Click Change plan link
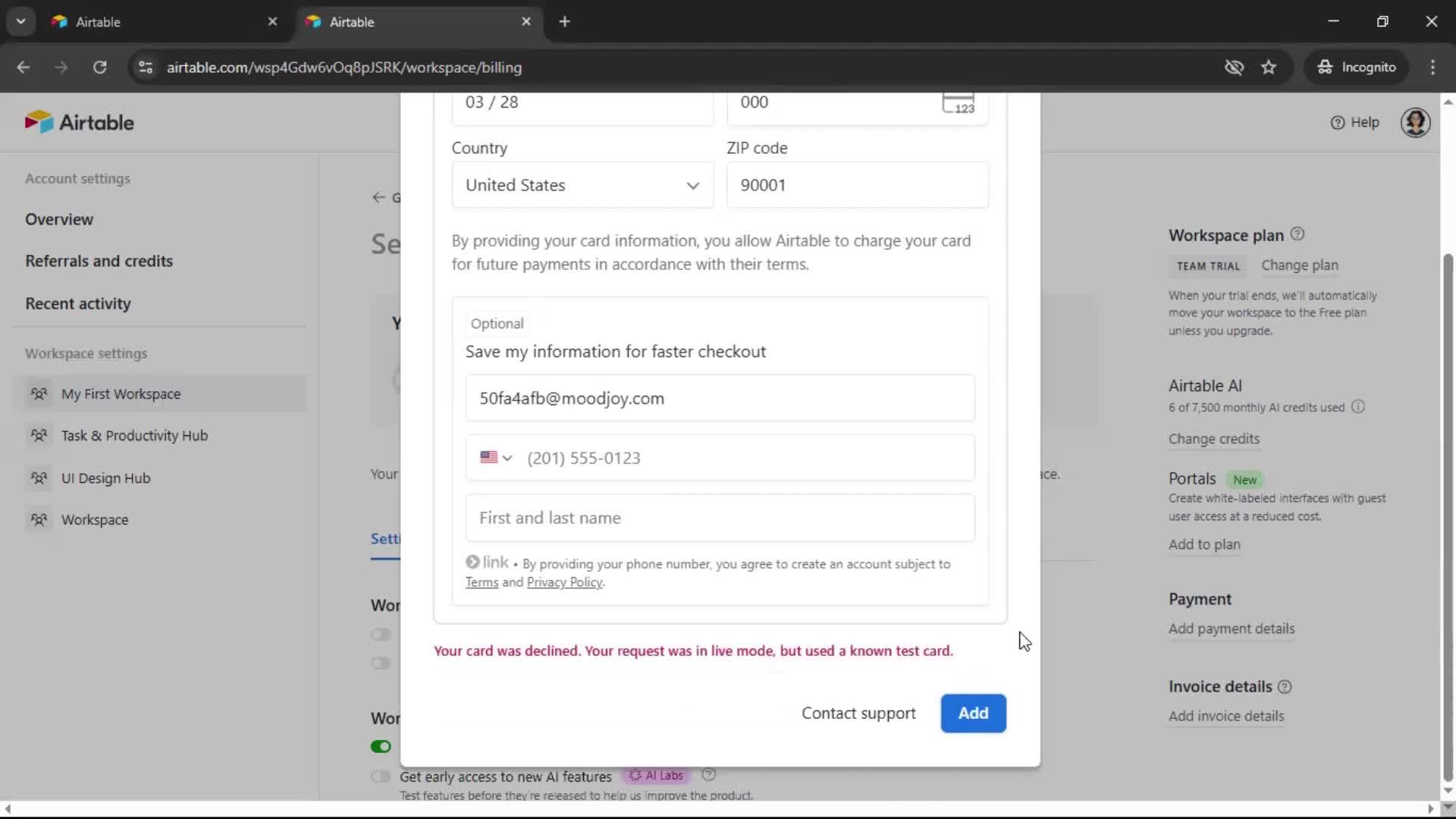The height and width of the screenshot is (819, 1456). click(x=1300, y=265)
